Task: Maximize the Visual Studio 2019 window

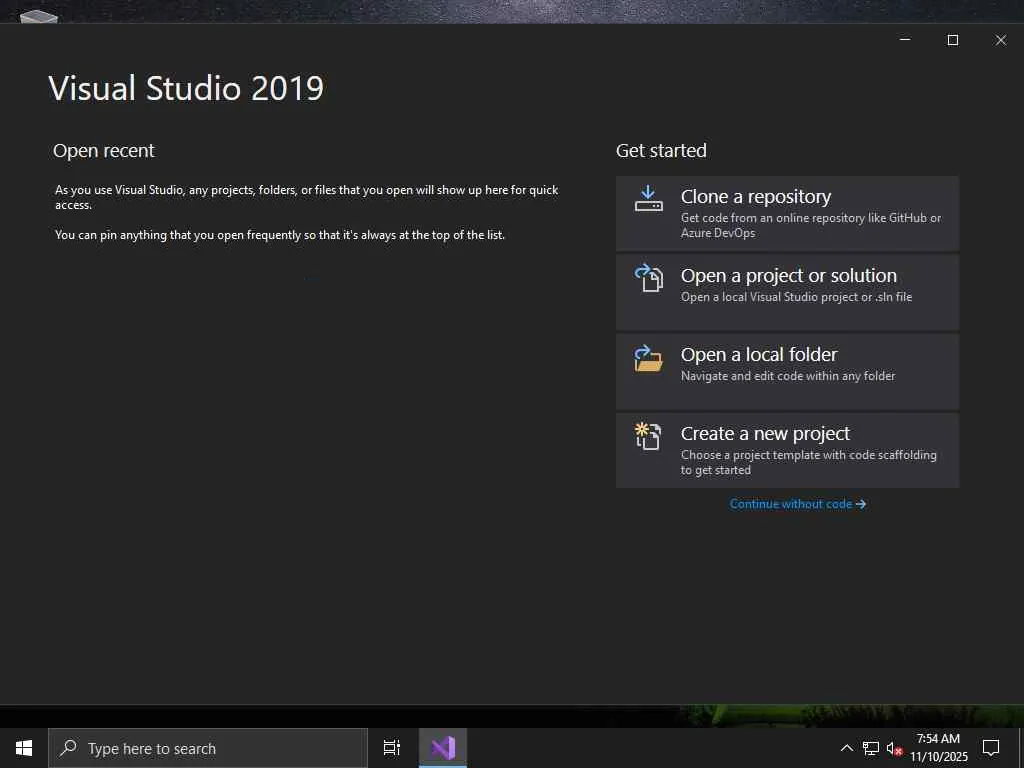Action: pos(953,40)
